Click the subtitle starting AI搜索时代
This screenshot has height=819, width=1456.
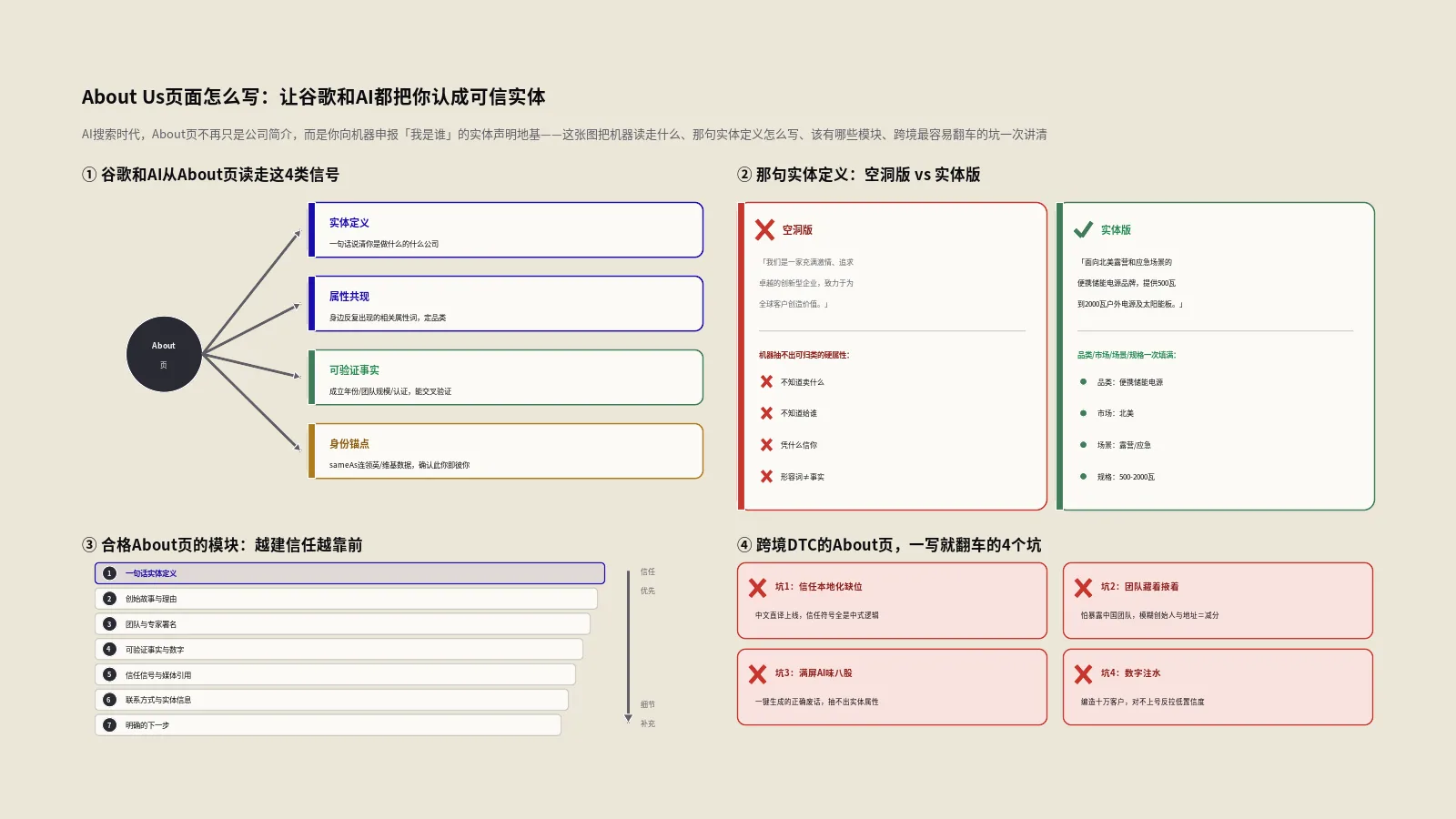point(564,135)
